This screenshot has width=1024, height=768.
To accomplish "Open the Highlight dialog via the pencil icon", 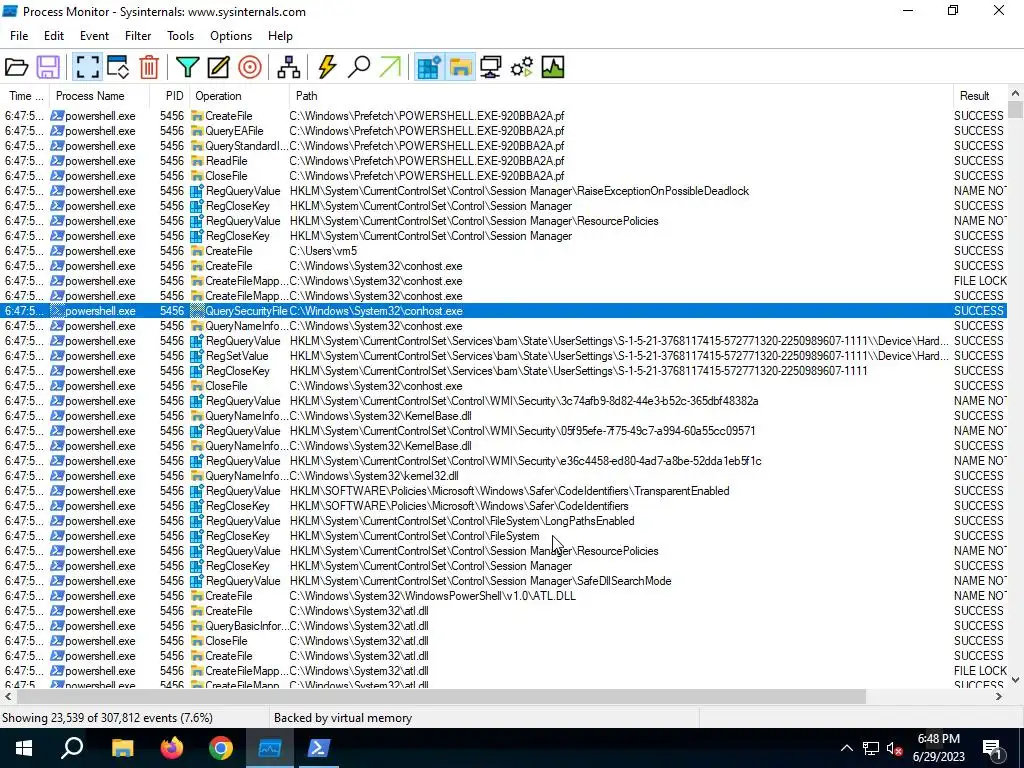I will [x=218, y=67].
